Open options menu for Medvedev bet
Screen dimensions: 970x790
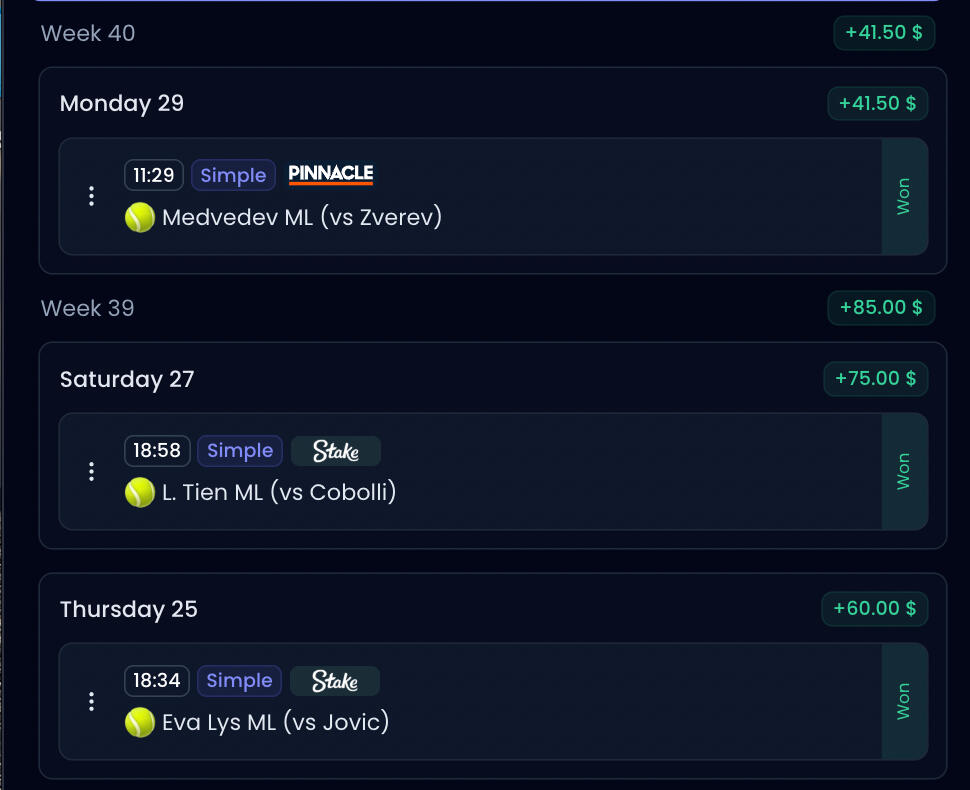click(x=92, y=196)
